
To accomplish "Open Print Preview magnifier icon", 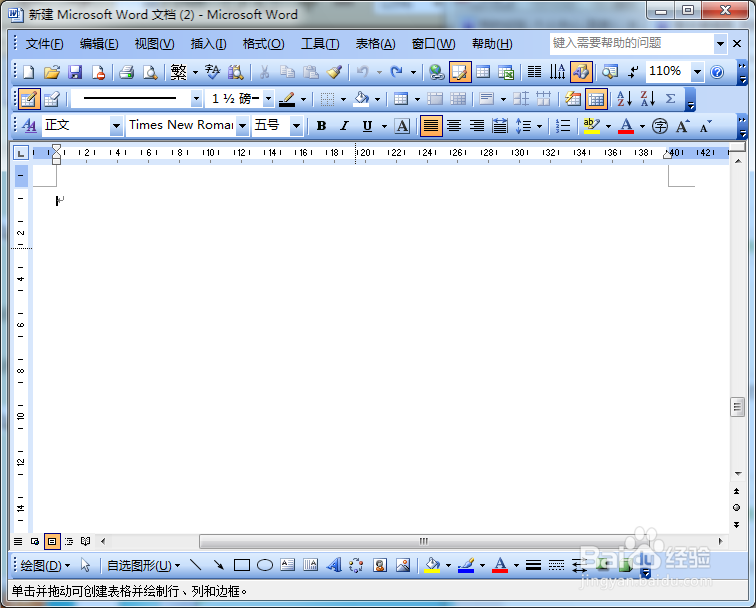I will click(x=150, y=72).
